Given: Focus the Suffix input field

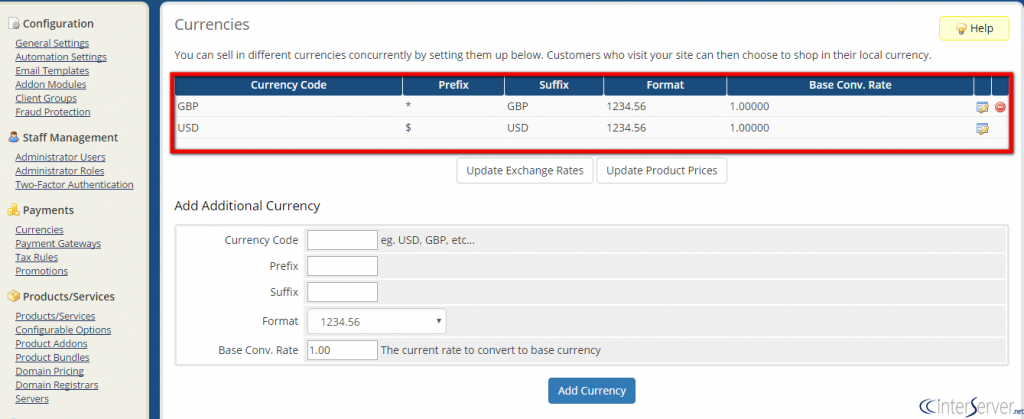Looking at the screenshot, I should (x=342, y=292).
